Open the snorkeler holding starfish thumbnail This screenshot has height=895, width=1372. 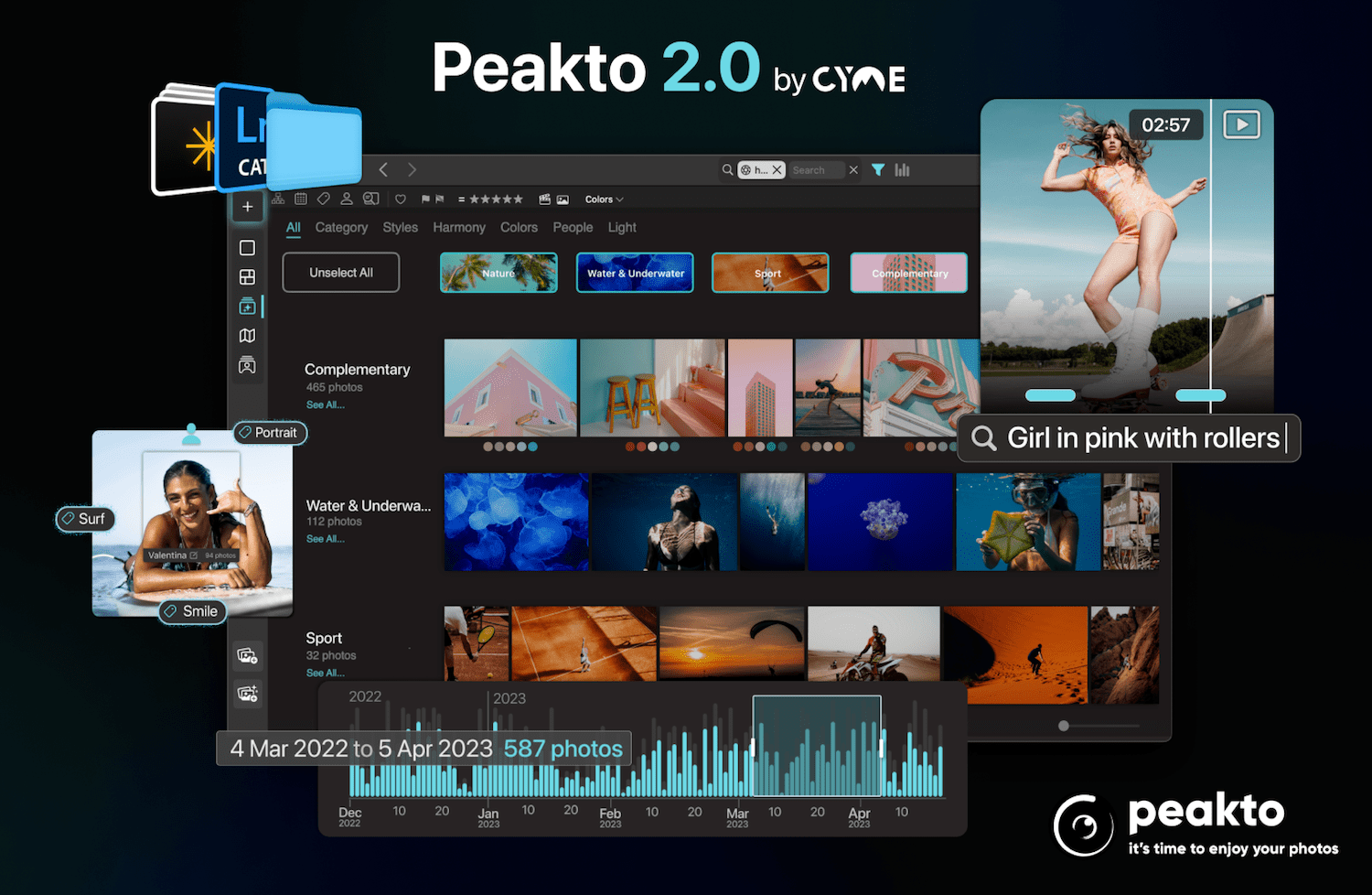1028,522
